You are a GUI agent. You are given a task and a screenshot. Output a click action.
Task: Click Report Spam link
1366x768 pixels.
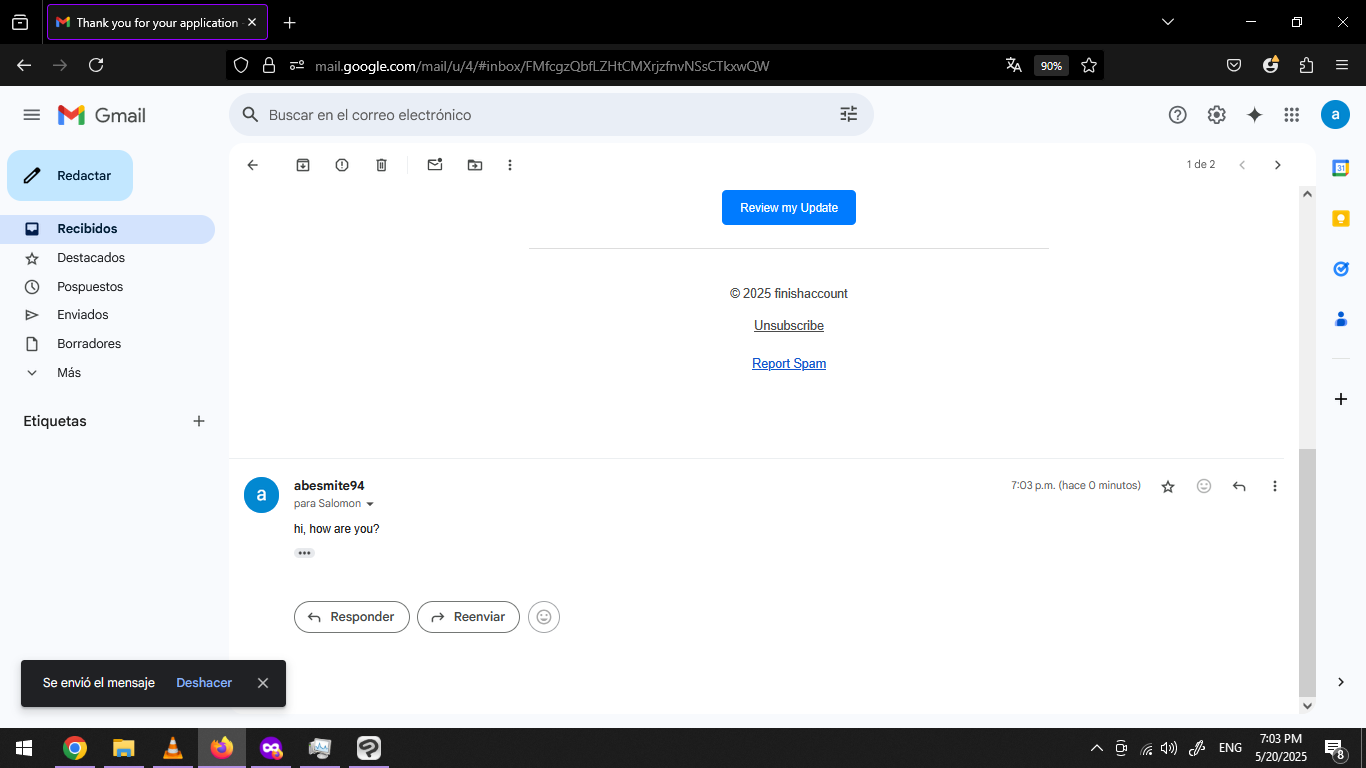coord(789,364)
